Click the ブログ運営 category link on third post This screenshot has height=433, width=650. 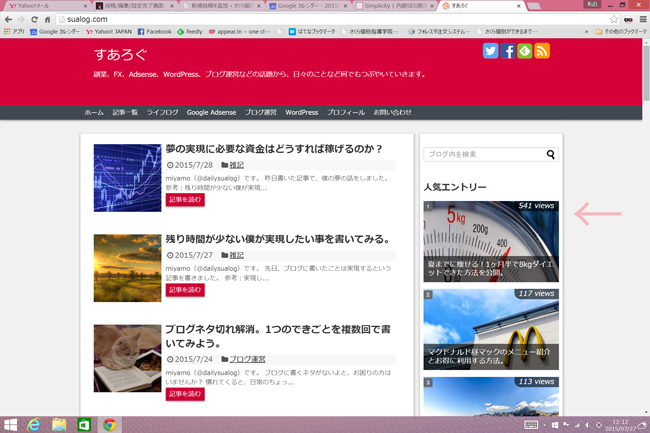(x=247, y=358)
